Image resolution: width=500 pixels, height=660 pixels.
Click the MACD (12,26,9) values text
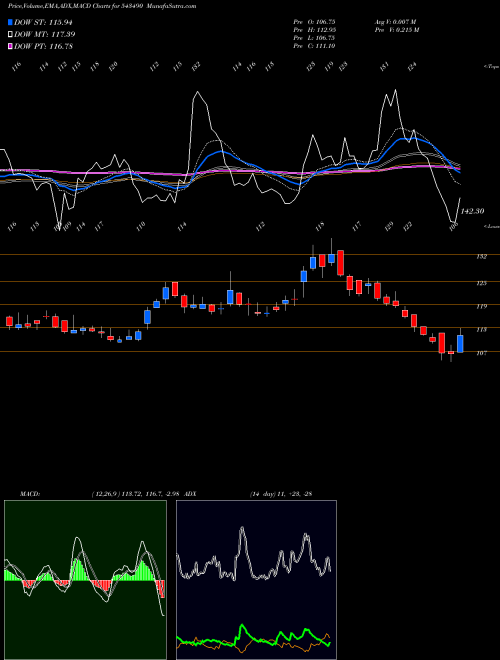(136, 494)
